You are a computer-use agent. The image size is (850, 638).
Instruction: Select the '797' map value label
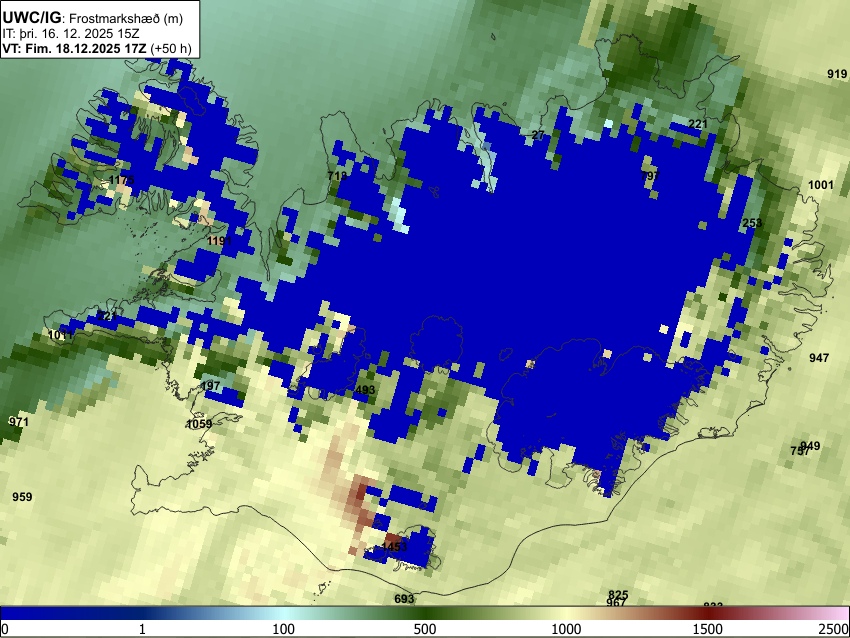tap(650, 176)
